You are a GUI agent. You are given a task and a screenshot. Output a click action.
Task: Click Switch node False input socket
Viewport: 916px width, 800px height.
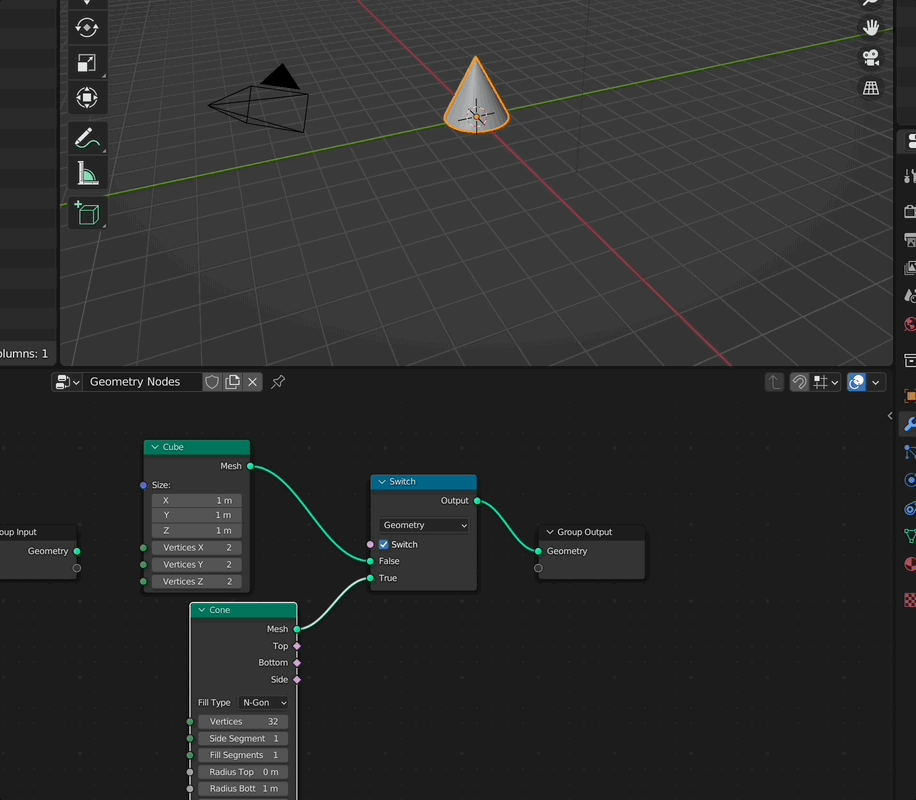click(370, 562)
